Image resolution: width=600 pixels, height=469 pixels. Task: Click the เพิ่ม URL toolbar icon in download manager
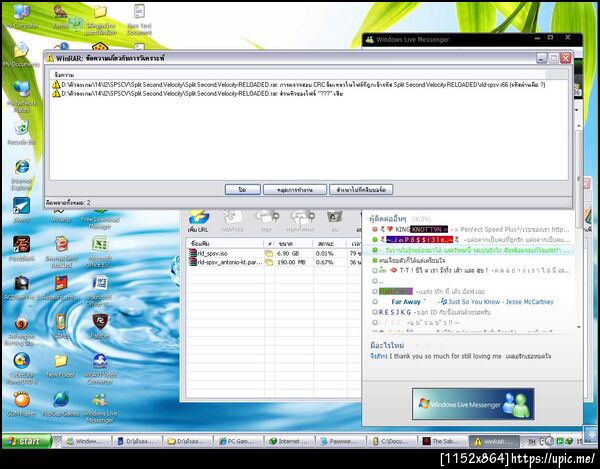click(198, 221)
